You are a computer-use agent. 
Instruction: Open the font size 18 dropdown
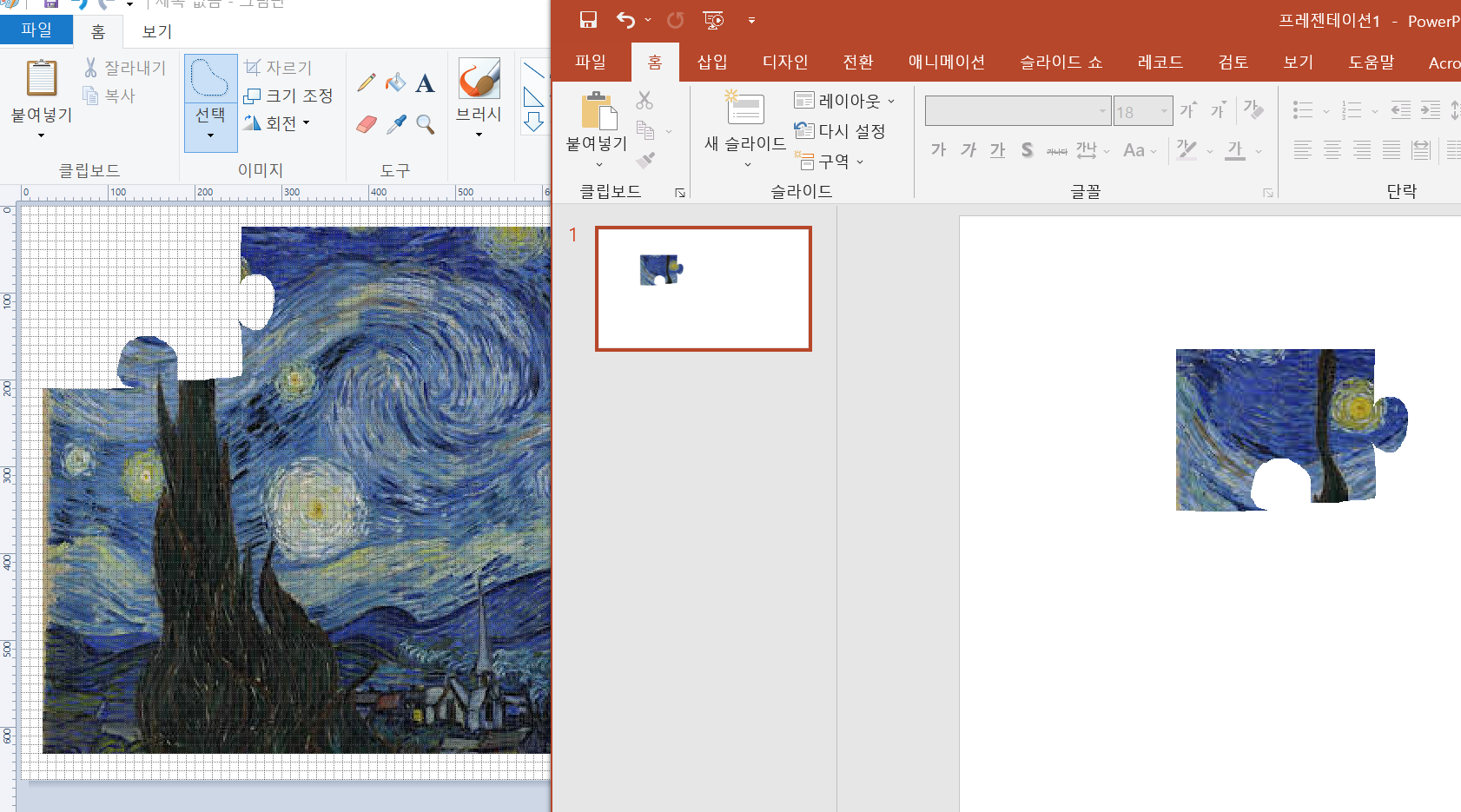tap(1164, 111)
